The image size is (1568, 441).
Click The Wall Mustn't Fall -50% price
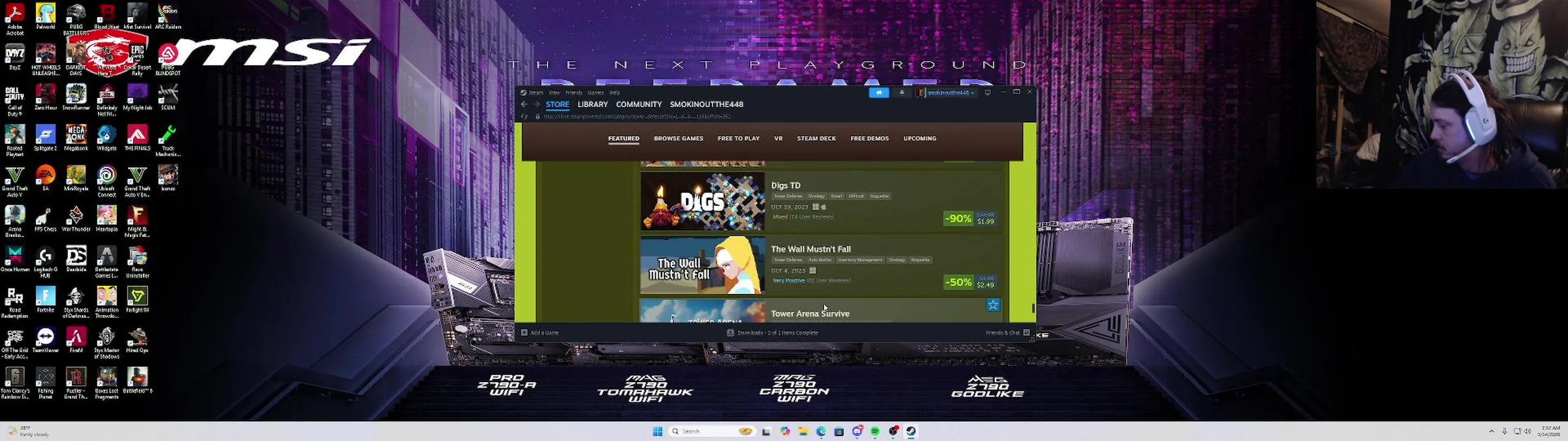coord(970,282)
